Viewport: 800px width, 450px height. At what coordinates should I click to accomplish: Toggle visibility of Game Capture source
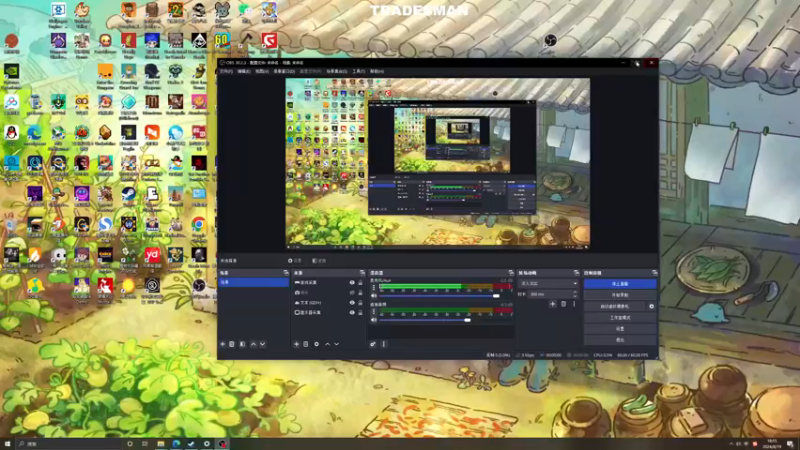click(x=352, y=283)
